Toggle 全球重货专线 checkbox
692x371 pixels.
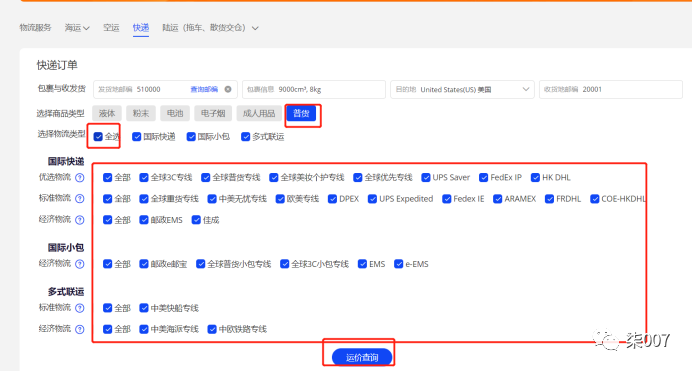(x=144, y=199)
